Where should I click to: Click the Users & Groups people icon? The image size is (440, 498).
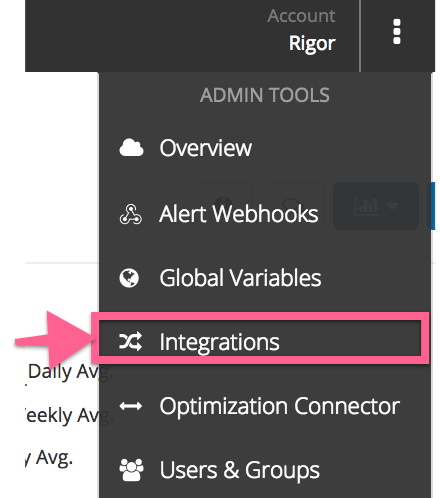coord(131,470)
